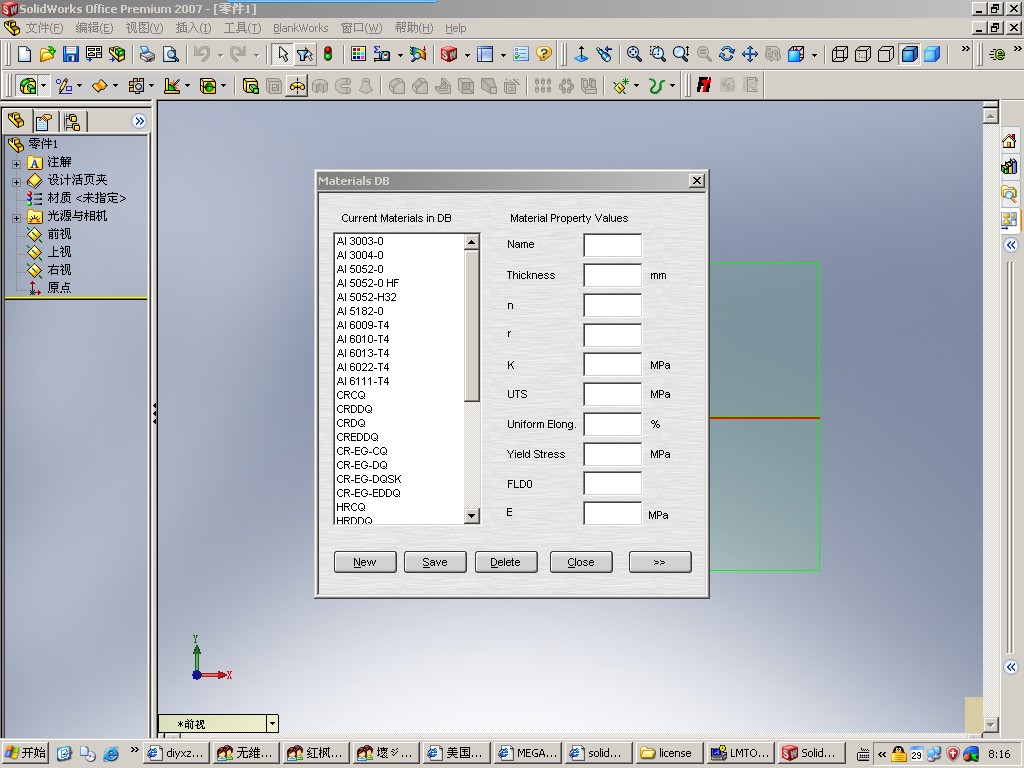
Task: Click the New button in Materials DB
Action: [364, 562]
